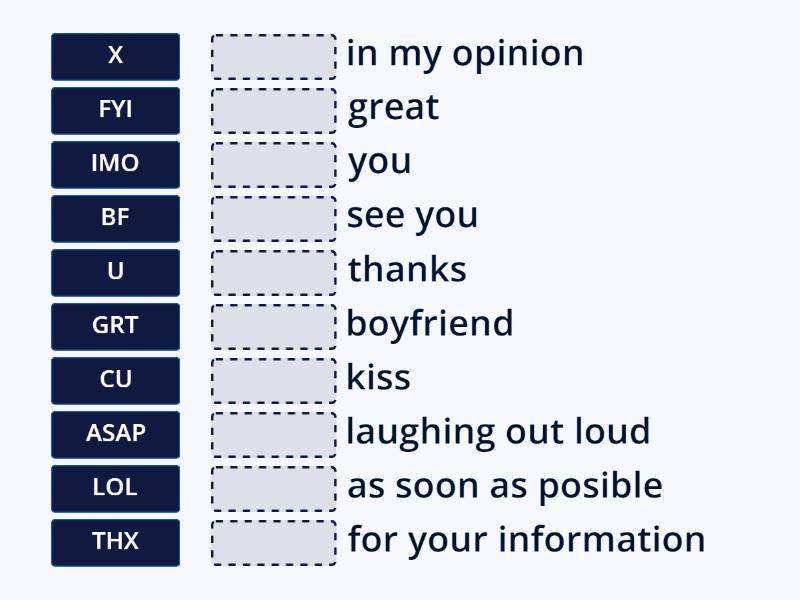This screenshot has height=600, width=800.
Task: Select the CU abbreviation tile
Action: [115, 380]
